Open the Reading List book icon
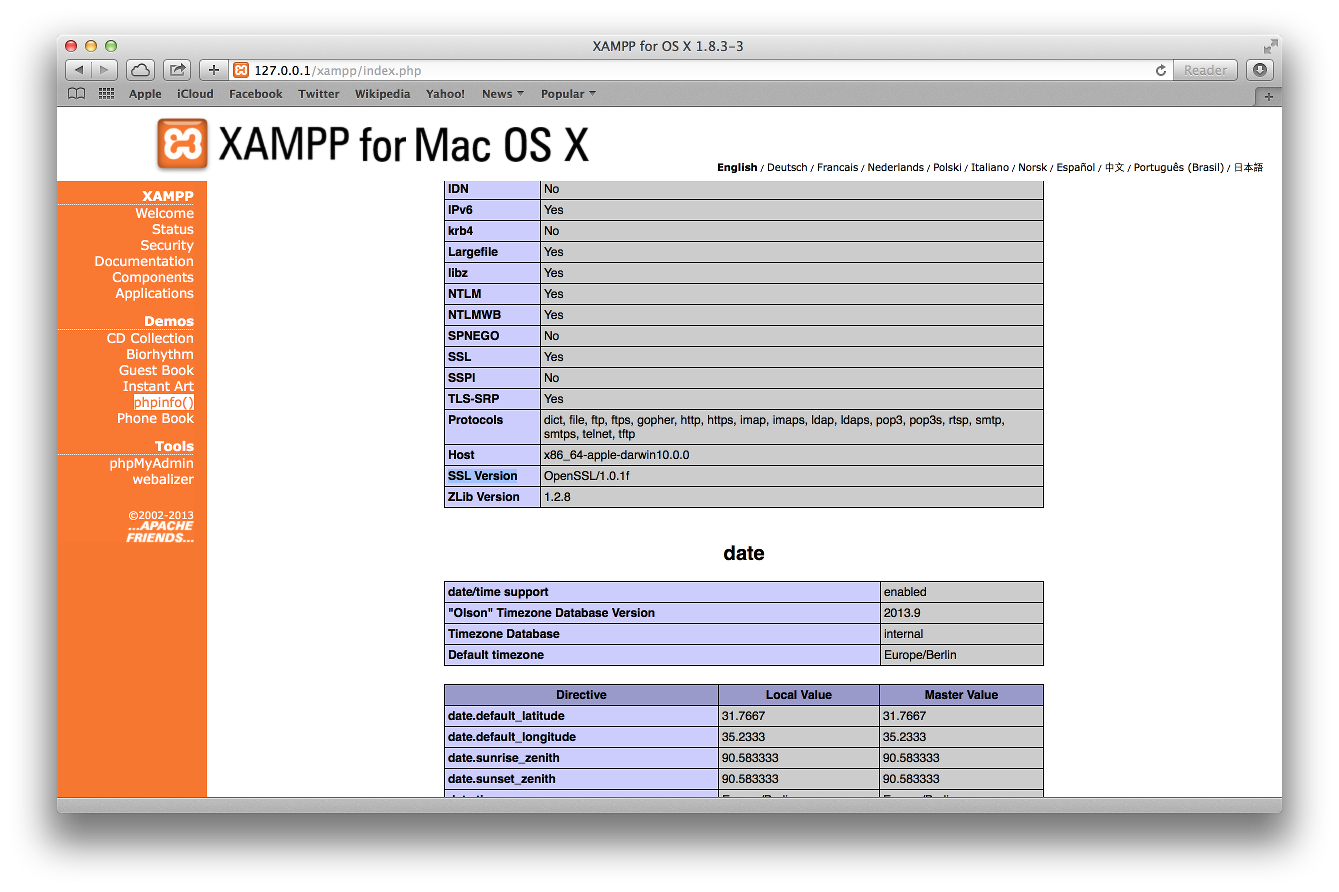Viewport: 1339px width, 892px height. [76, 94]
